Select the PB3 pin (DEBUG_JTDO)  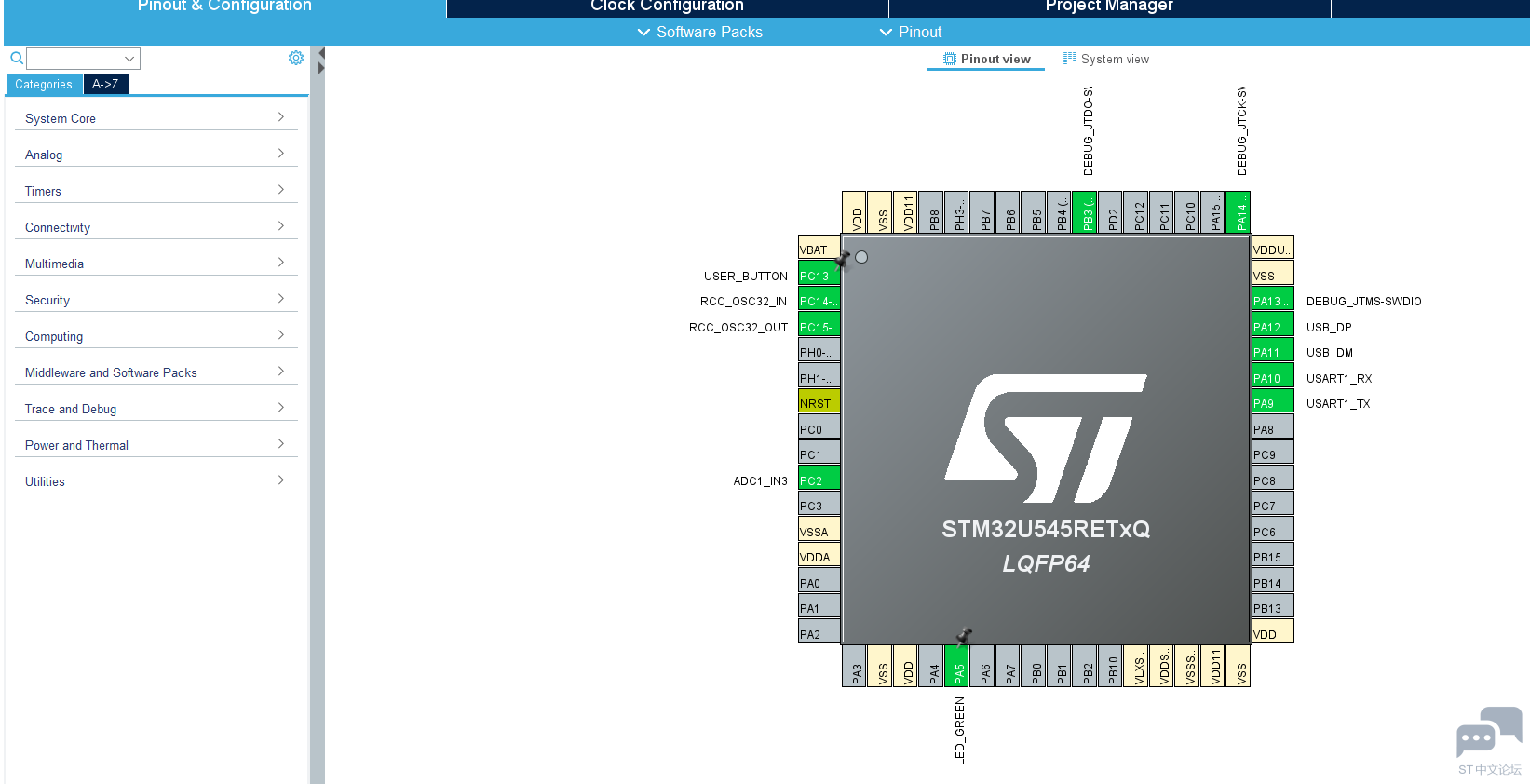click(x=1085, y=212)
